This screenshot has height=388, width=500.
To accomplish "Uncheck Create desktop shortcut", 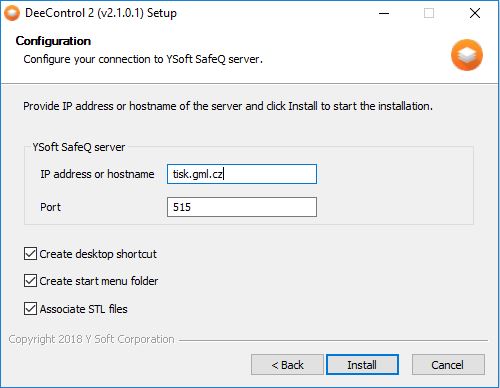I will (x=30, y=254).
